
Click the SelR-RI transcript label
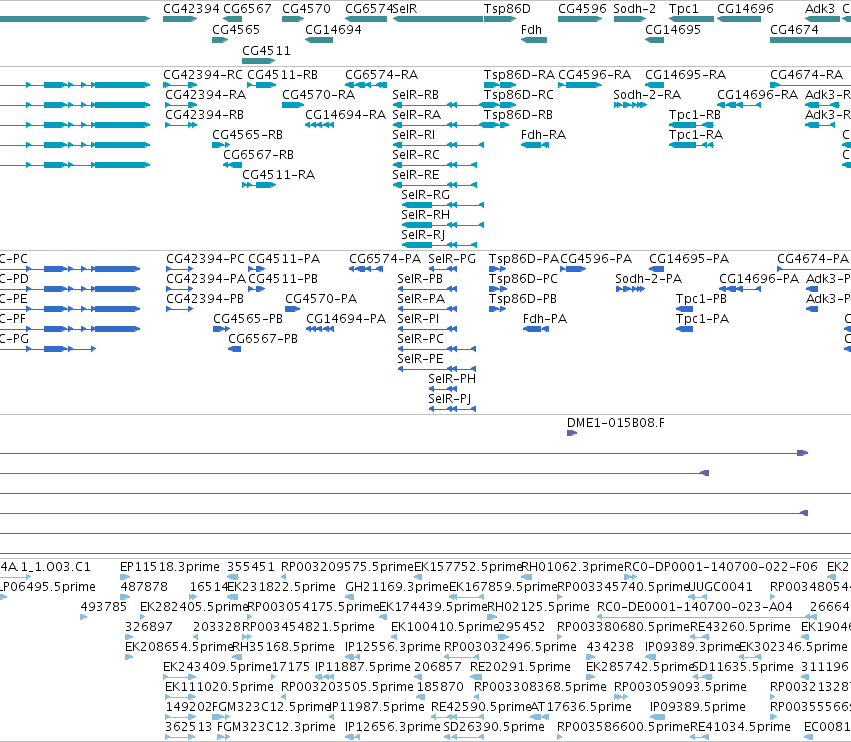(414, 135)
